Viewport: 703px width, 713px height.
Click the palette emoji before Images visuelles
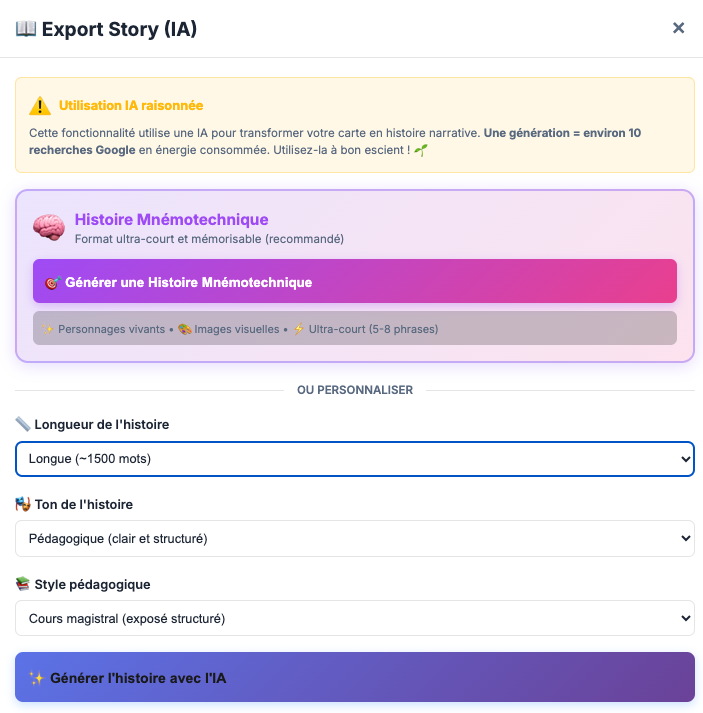coord(184,329)
